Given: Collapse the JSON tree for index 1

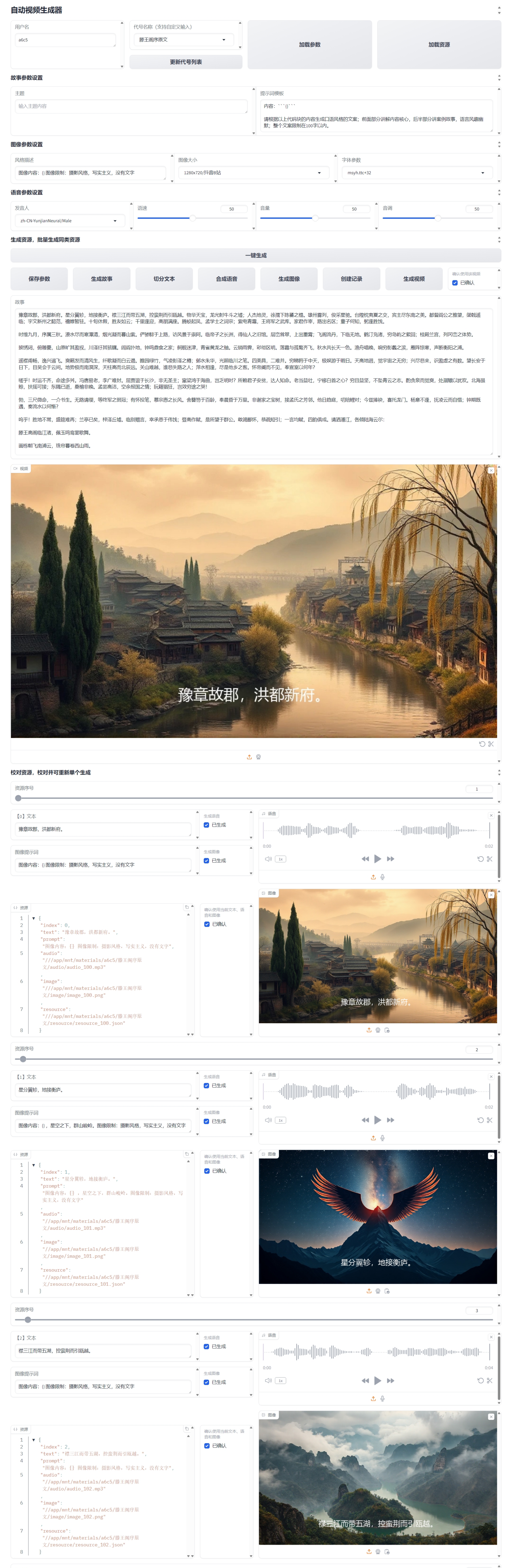Looking at the screenshot, I should 34,1164.
